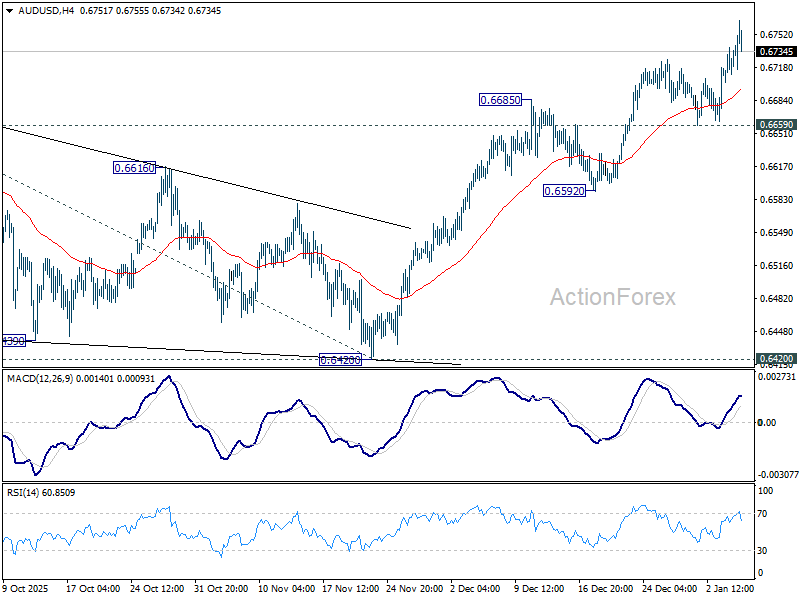Select the 0.64200 low price label
This screenshot has width=800, height=600.
[340, 360]
